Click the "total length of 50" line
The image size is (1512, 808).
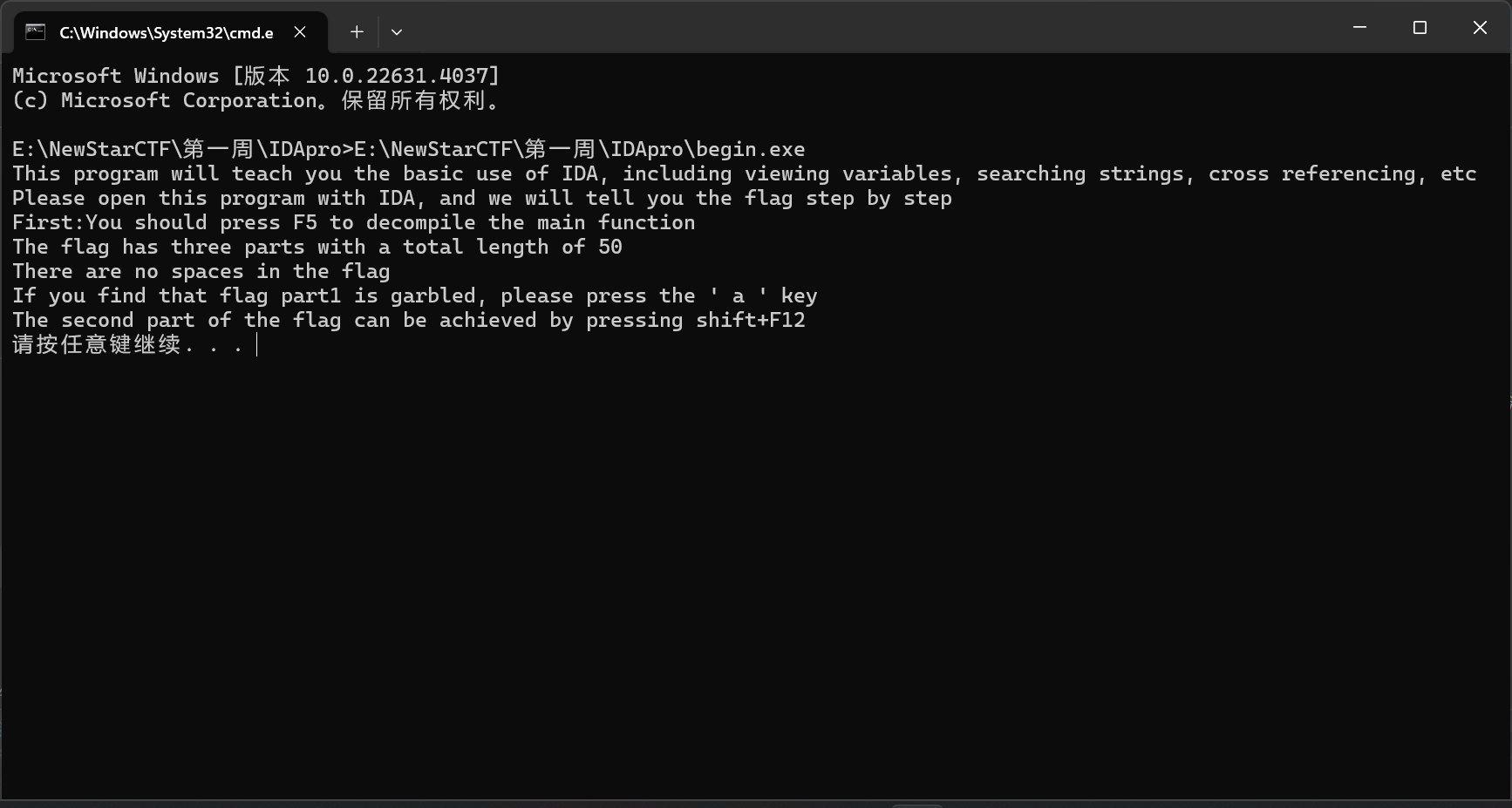point(317,247)
